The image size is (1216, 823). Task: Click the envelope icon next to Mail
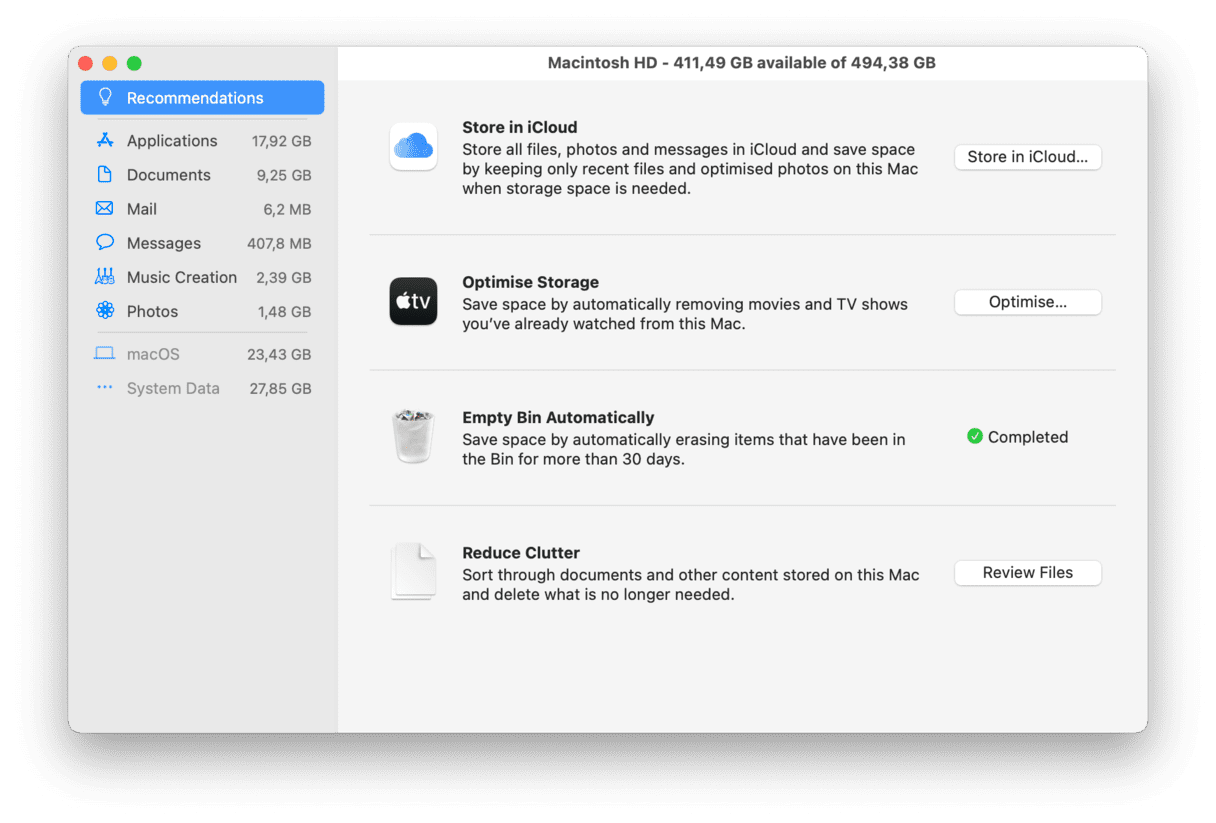point(104,208)
